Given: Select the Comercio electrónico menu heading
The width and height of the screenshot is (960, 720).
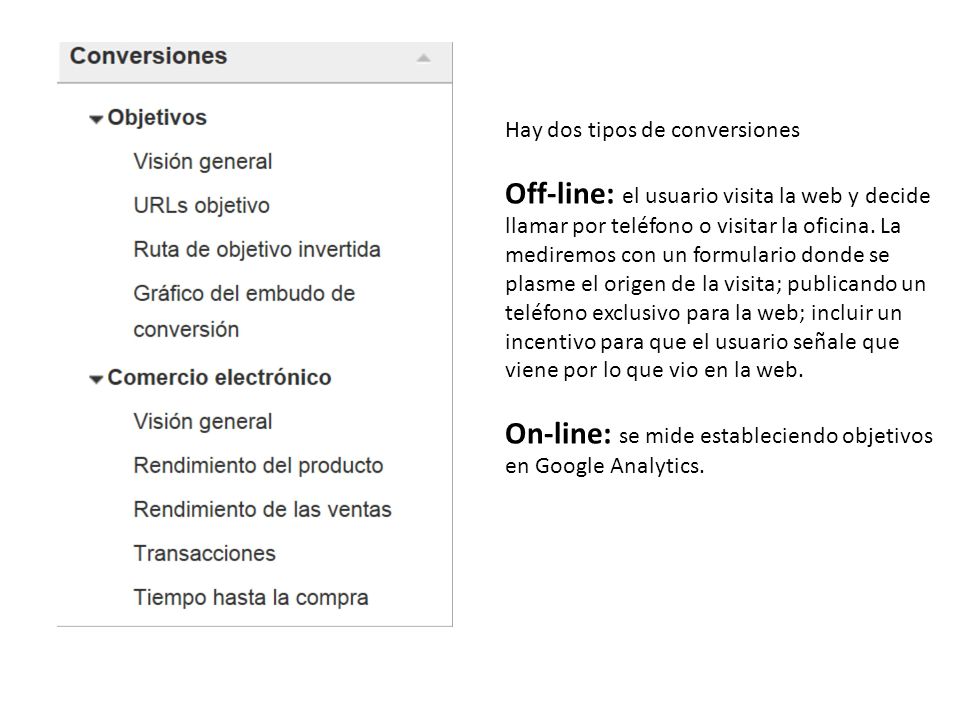Looking at the screenshot, I should click(219, 378).
